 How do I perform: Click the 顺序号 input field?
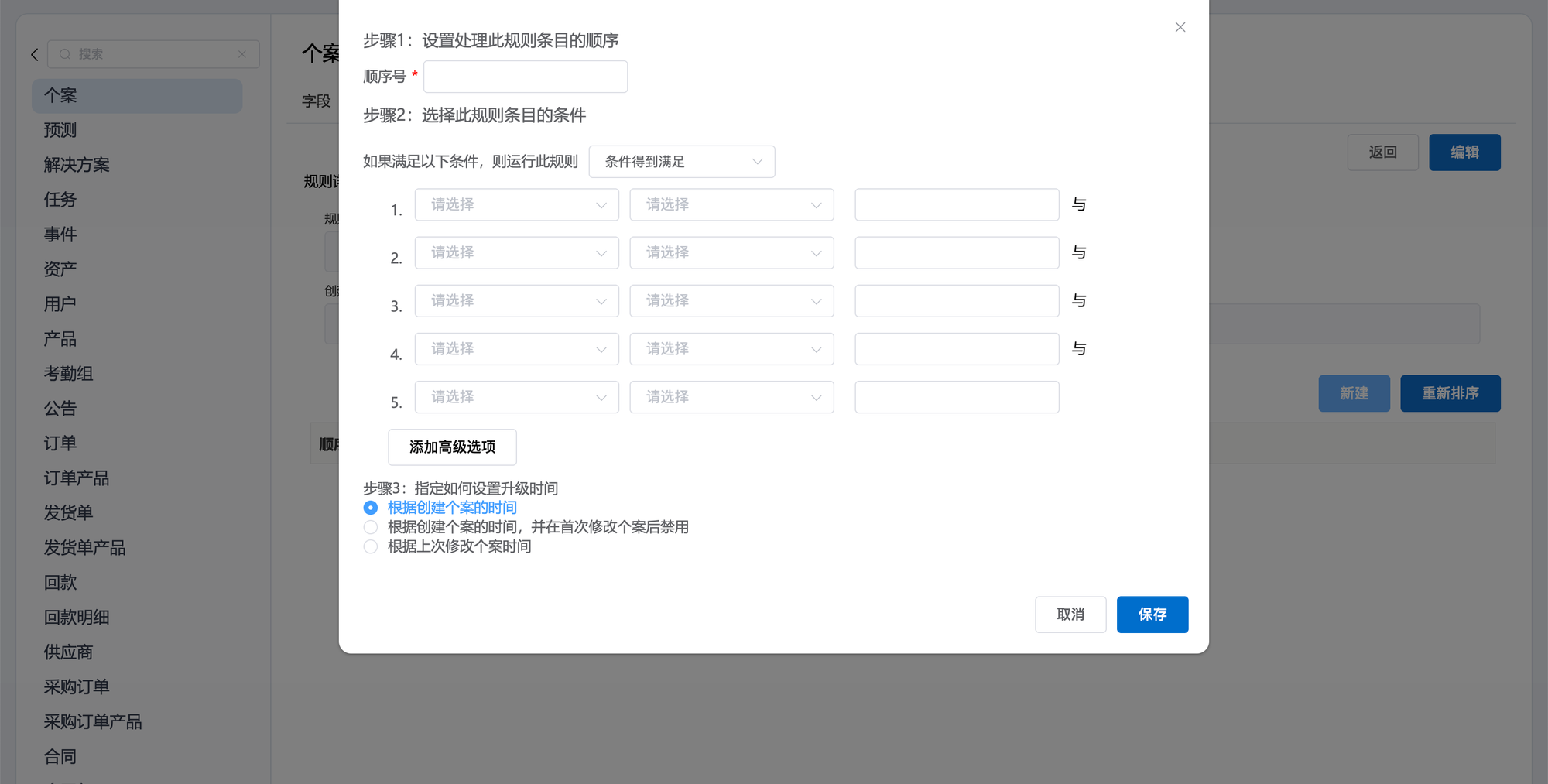525,77
